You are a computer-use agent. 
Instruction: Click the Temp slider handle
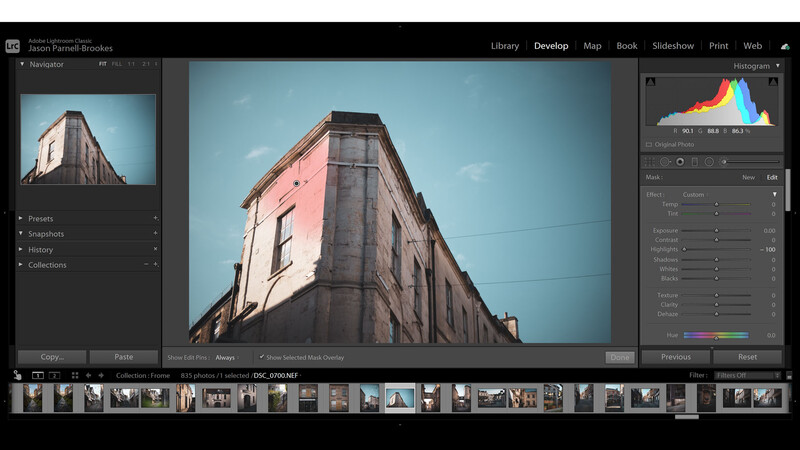(x=716, y=204)
